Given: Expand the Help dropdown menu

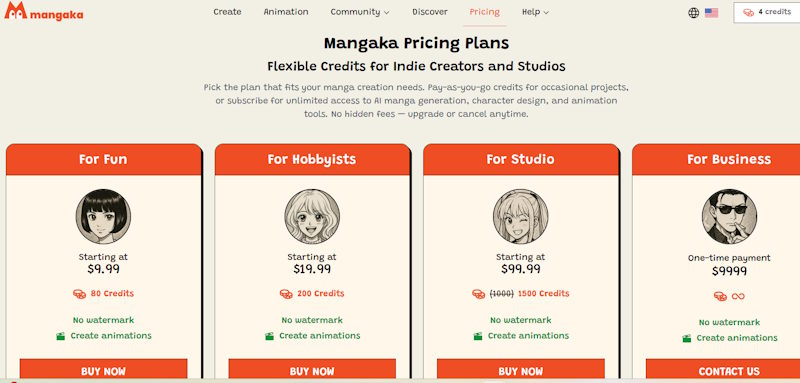Looking at the screenshot, I should coord(535,12).
